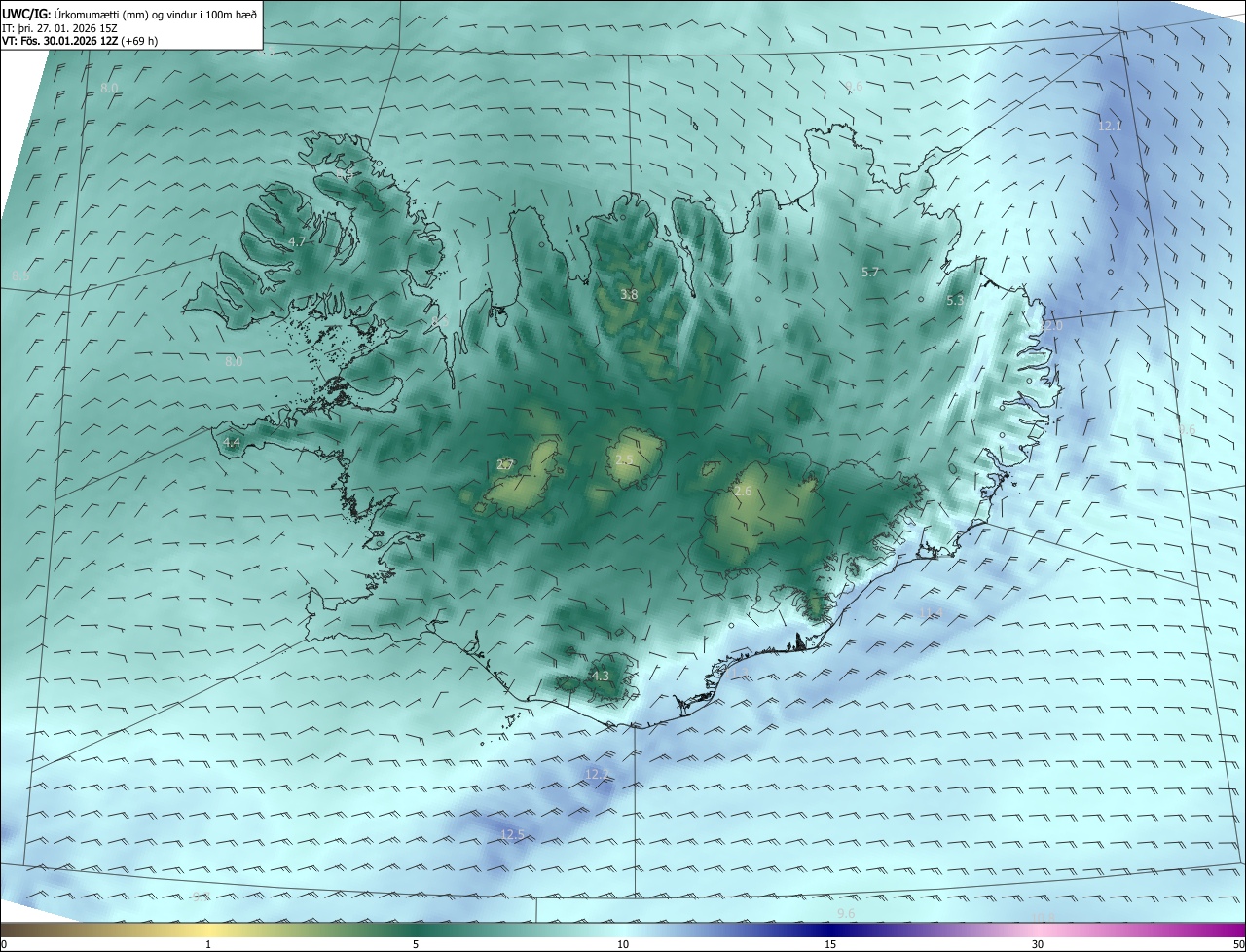Click the 4.4 value on Snæfellsnes peninsula
This screenshot has height=952, width=1246.
[x=232, y=442]
